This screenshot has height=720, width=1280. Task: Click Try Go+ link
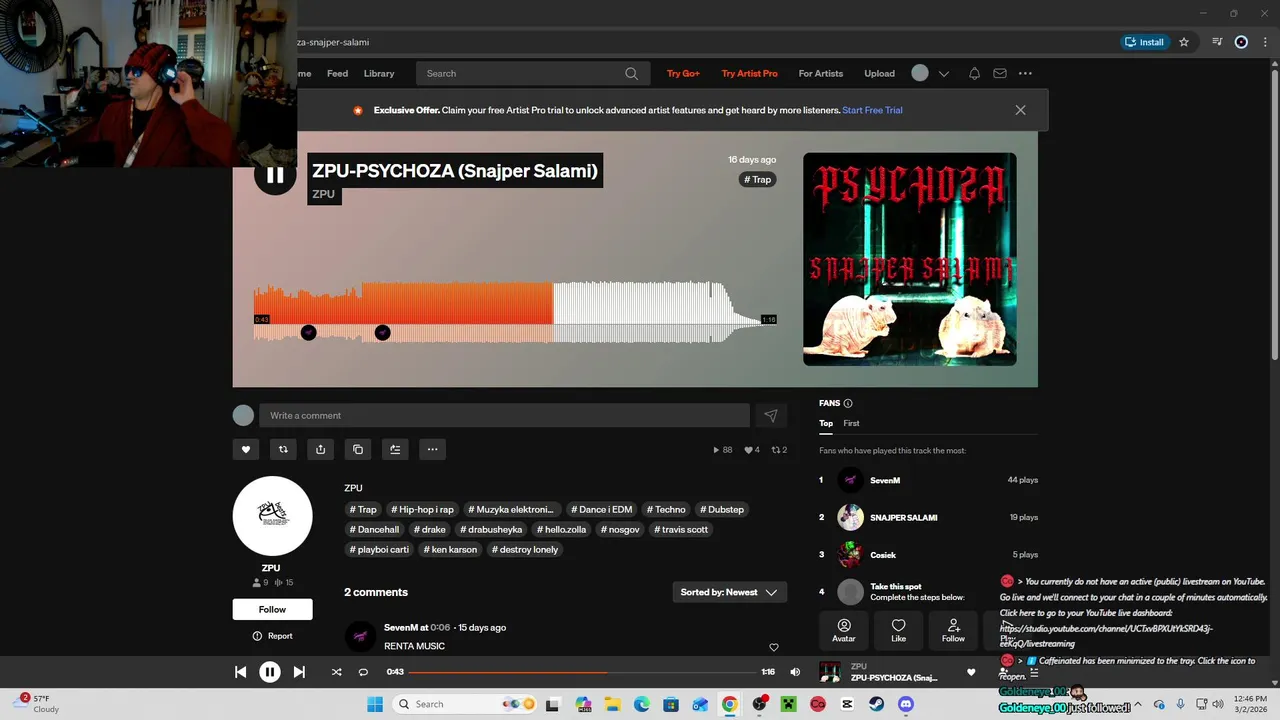pyautogui.click(x=683, y=73)
